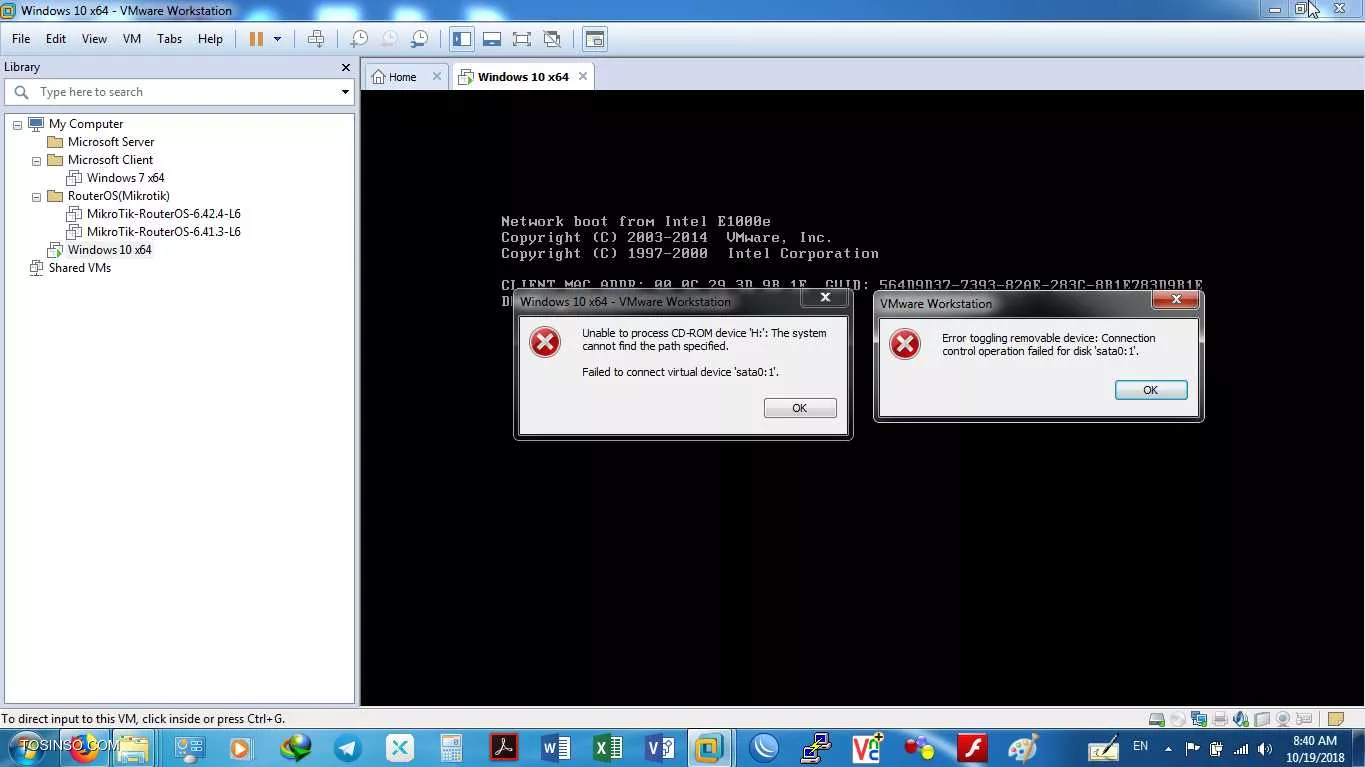Close the Windows 10 x64 tab
The image size is (1365, 767).
[583, 76]
